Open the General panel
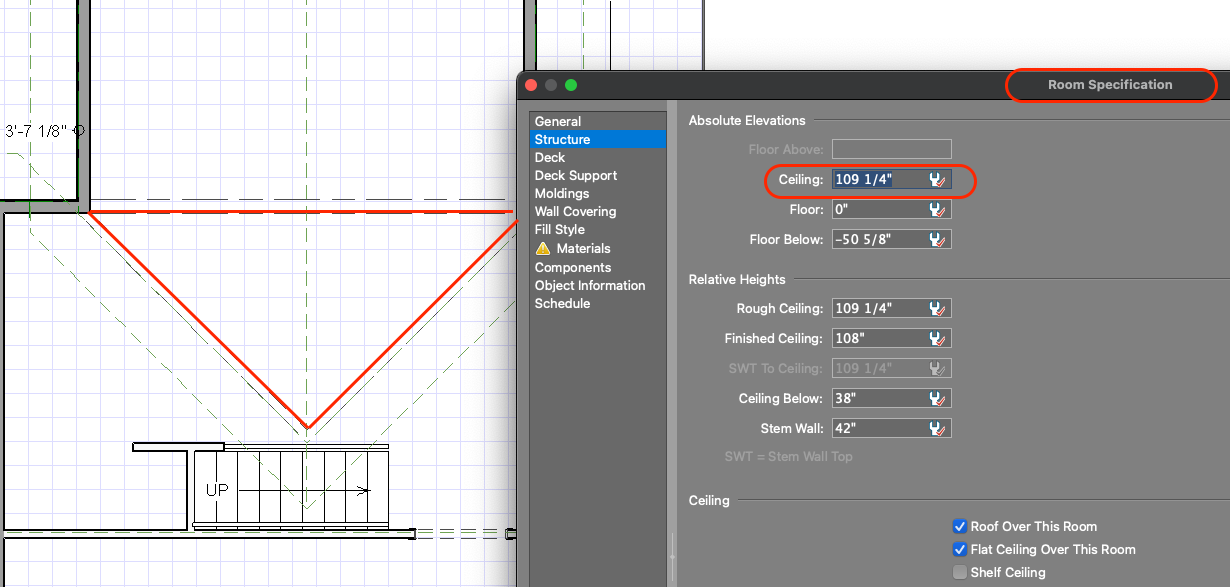The width and height of the screenshot is (1230, 587). tap(557, 122)
